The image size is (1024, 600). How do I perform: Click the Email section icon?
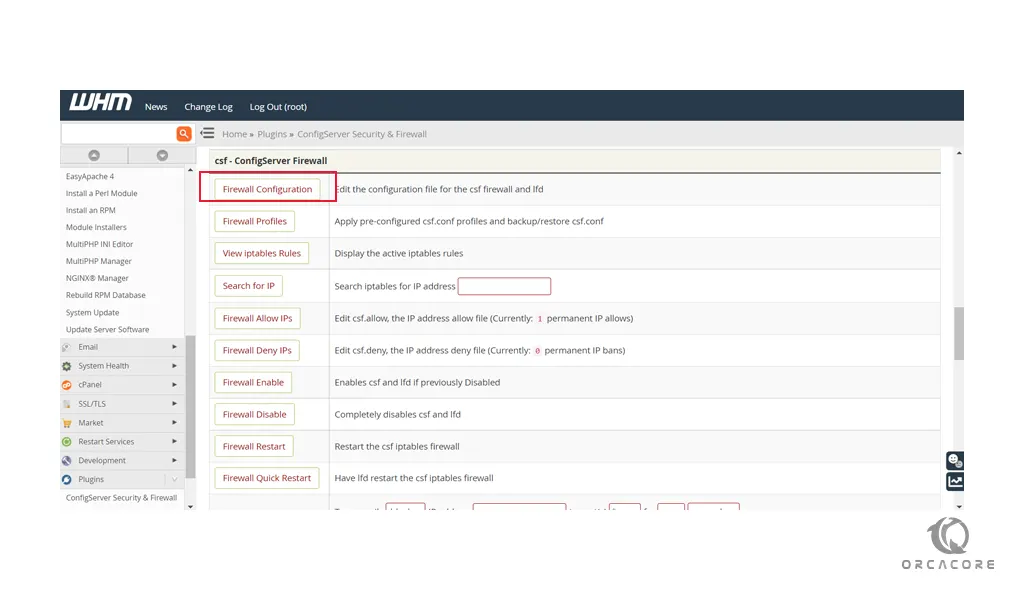tap(67, 347)
